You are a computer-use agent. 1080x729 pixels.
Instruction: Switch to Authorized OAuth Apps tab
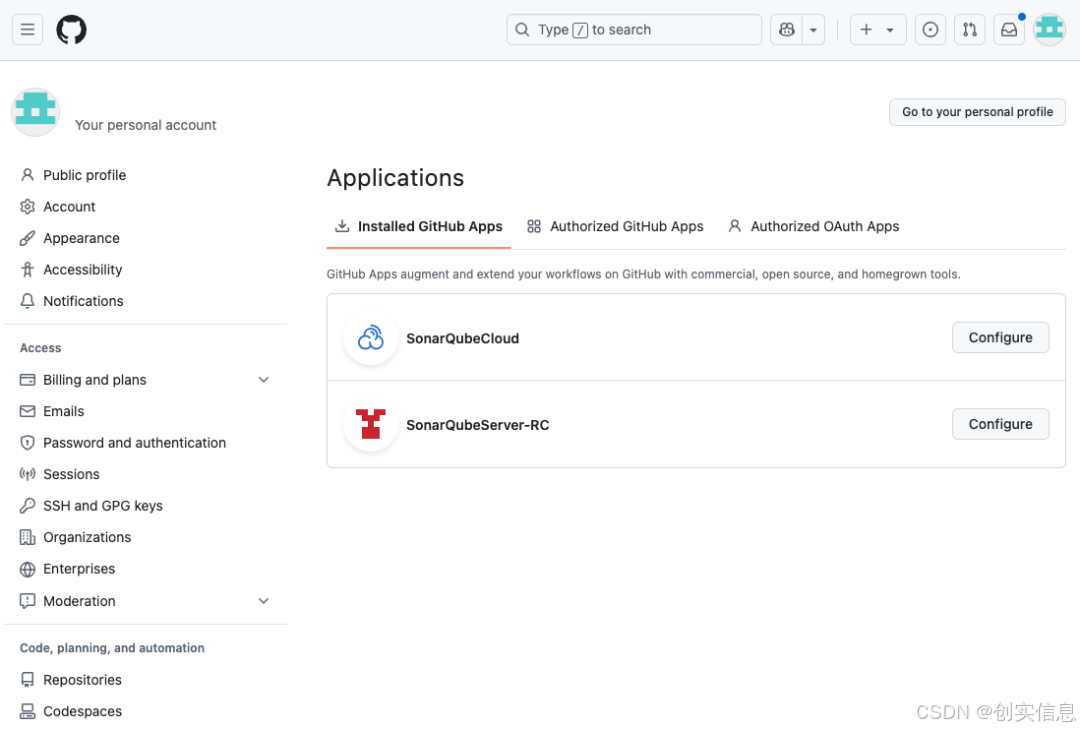[x=813, y=227]
